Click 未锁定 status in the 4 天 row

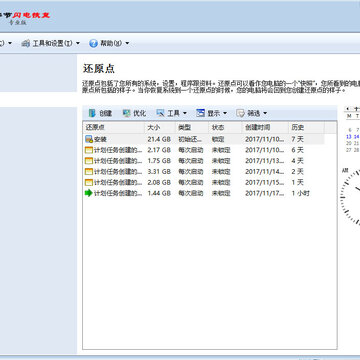click(221, 161)
